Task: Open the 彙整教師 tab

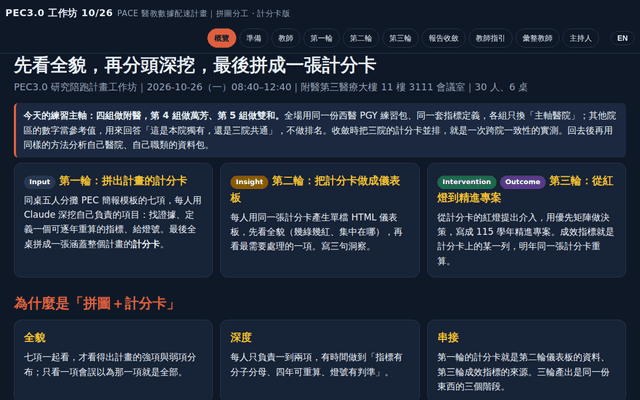Action: point(537,38)
